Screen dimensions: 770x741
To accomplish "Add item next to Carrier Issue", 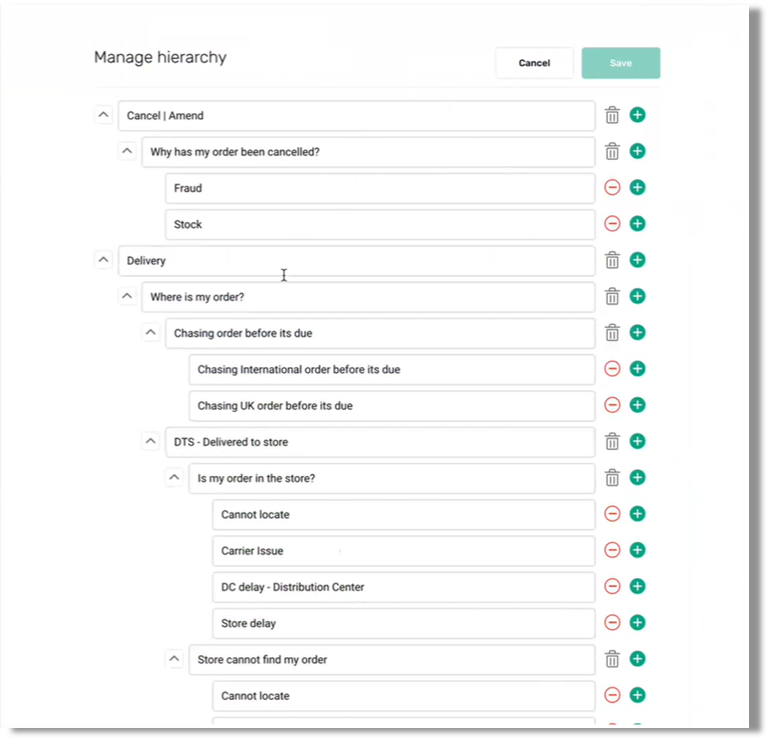I will 637,550.
